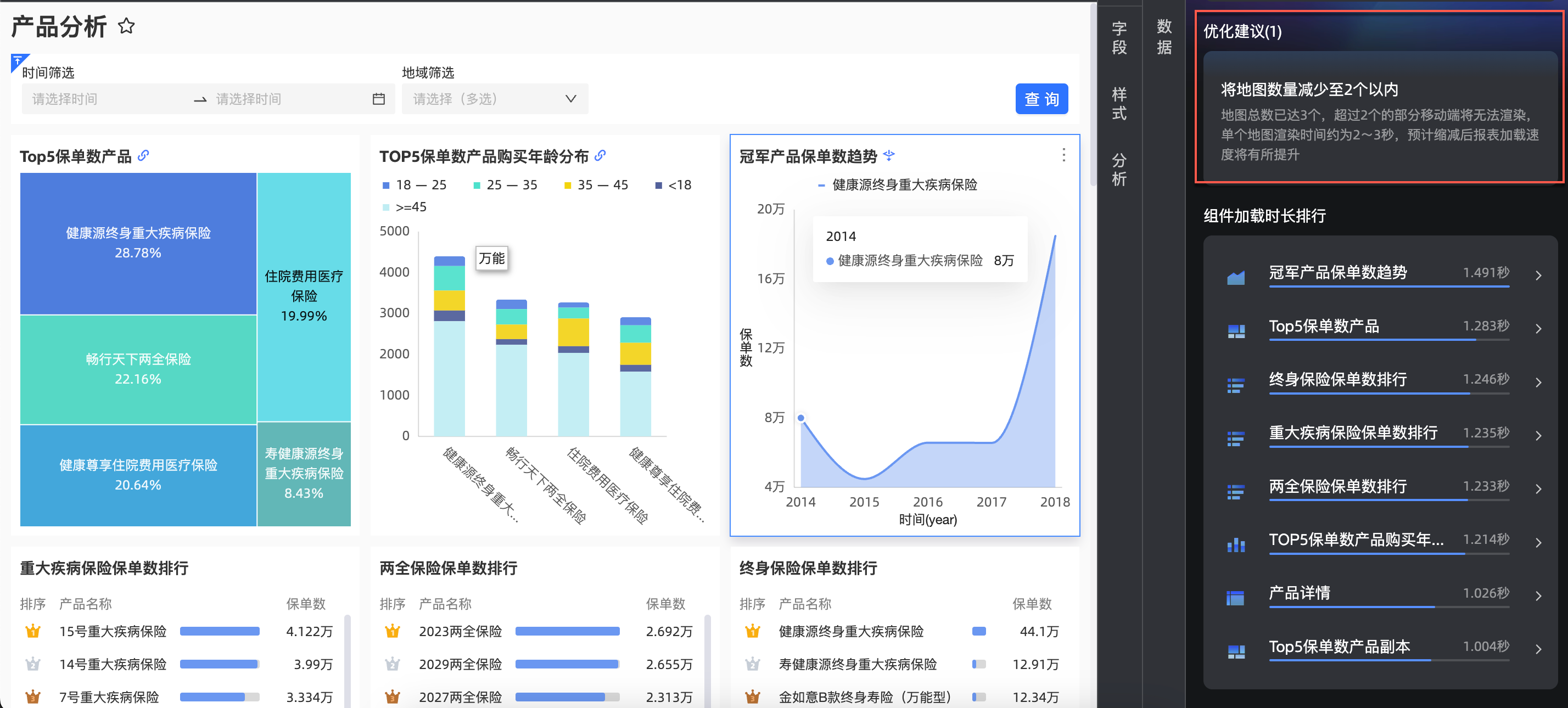Click the area chart icon for 冠军产品保单数趋势 ranking
1568x708 pixels.
click(1236, 277)
